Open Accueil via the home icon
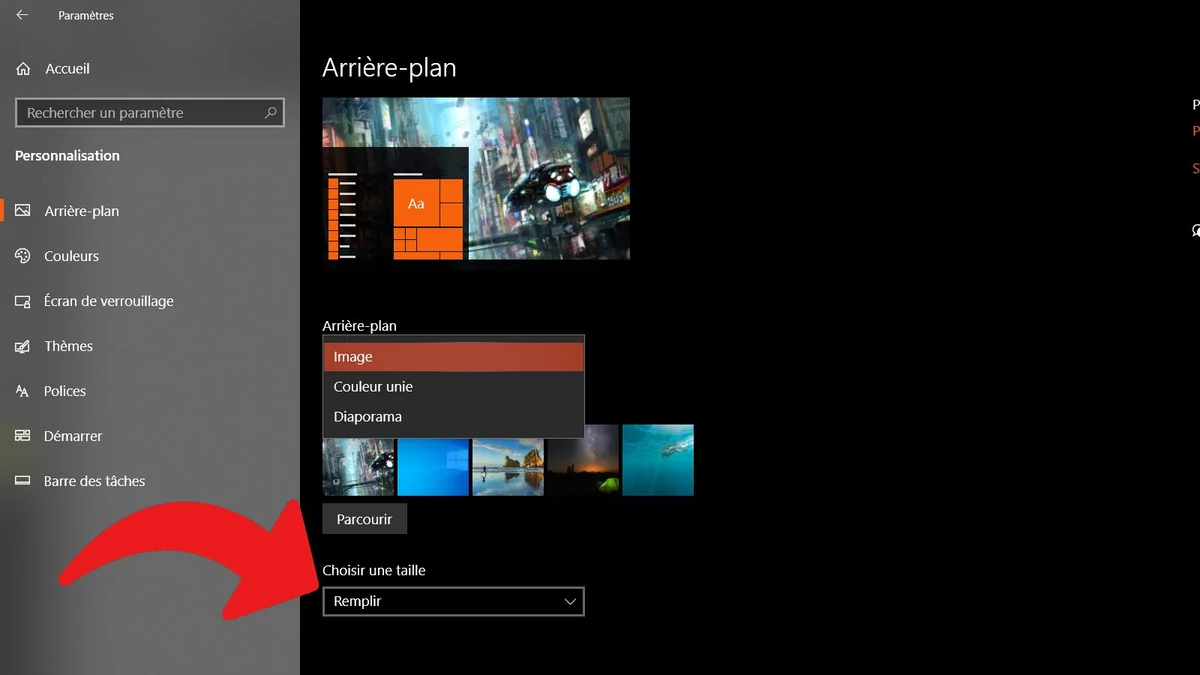 [23, 69]
